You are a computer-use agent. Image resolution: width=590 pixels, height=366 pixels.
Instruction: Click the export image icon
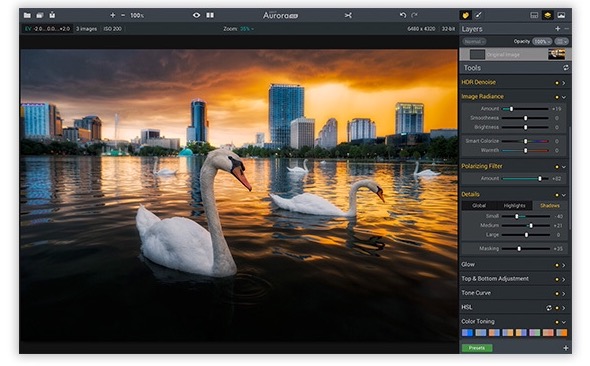(52, 15)
